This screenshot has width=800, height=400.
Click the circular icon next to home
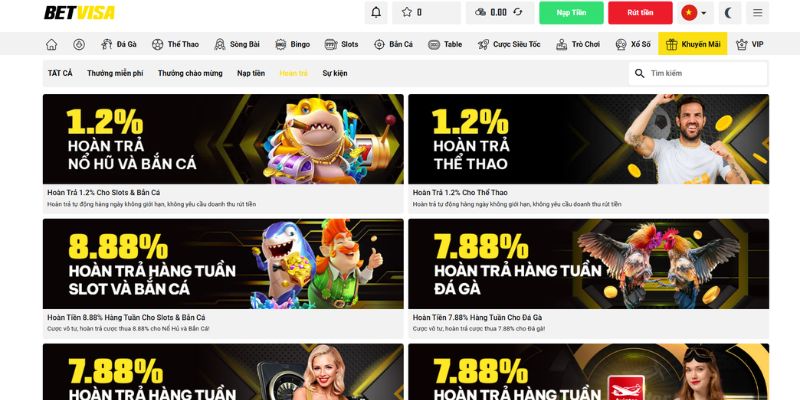(x=79, y=44)
